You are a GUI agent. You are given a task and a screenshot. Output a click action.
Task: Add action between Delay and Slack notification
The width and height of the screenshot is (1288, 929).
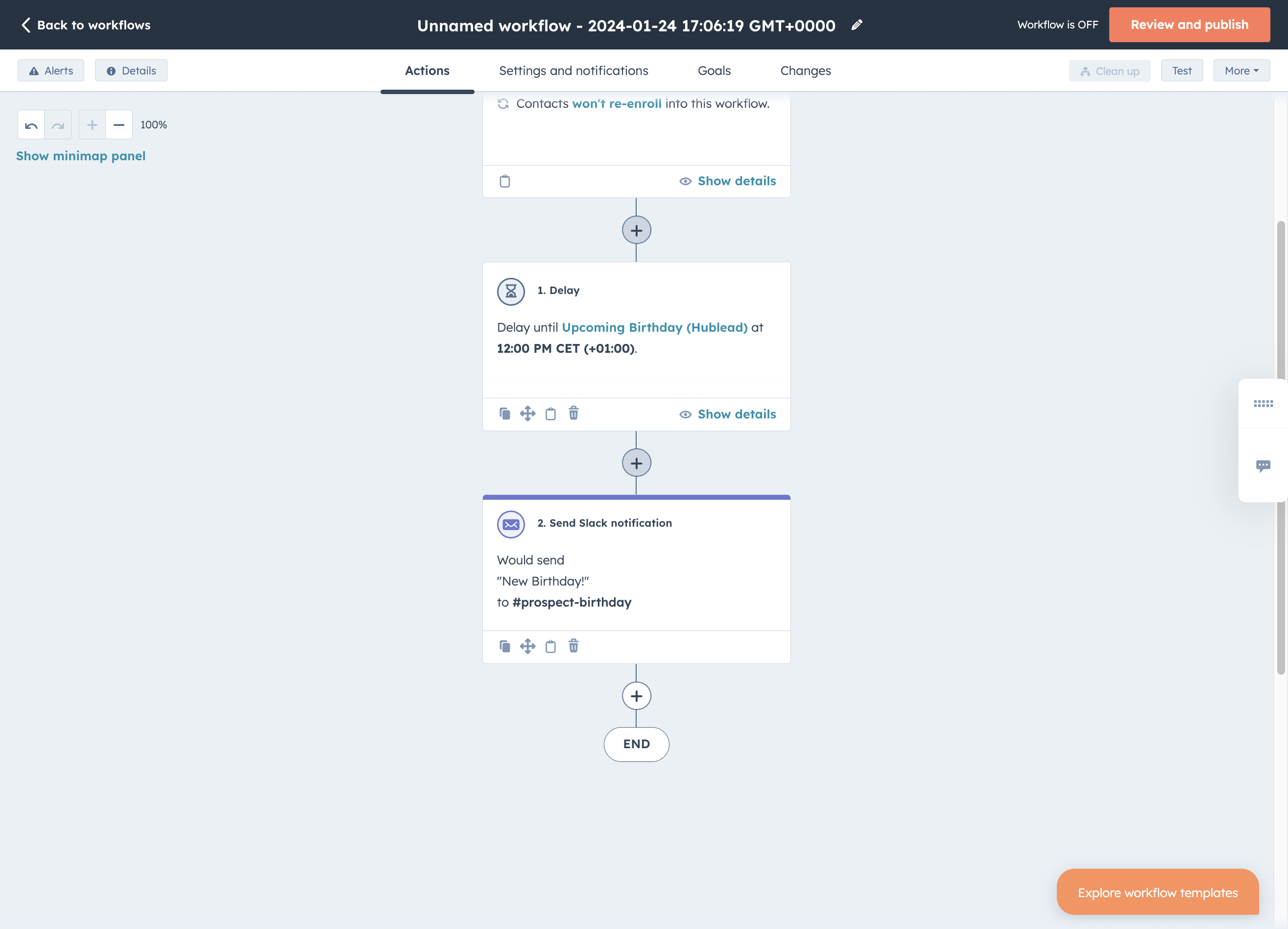pos(636,463)
